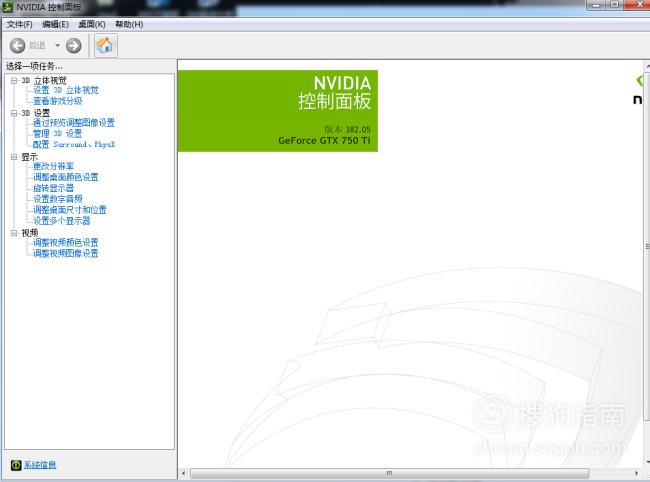The image size is (650, 482).
Task: Open the 帮助(H) menu
Action: tap(129, 24)
